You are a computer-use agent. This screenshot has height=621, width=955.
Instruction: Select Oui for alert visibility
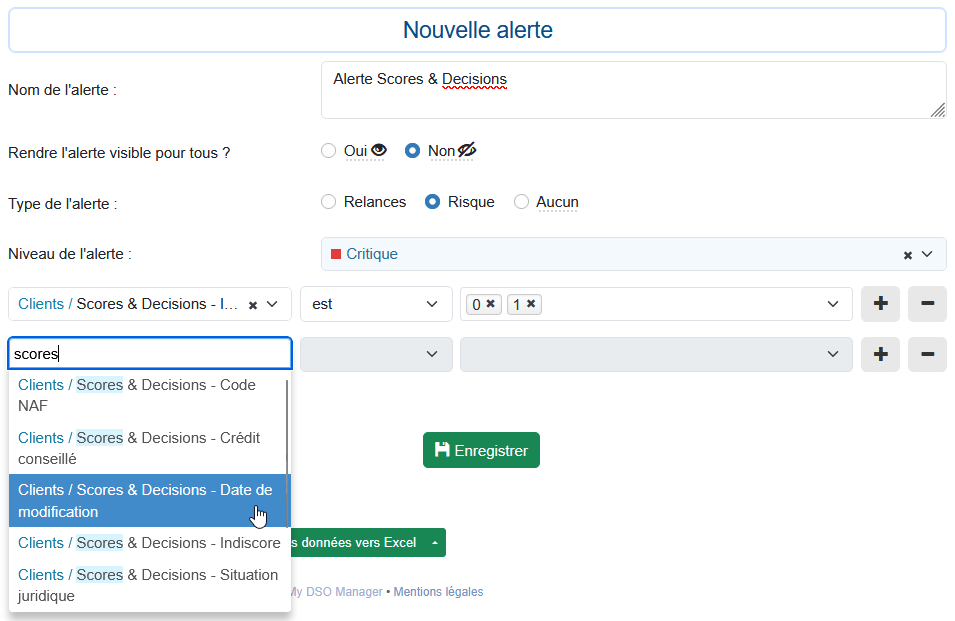(x=329, y=151)
